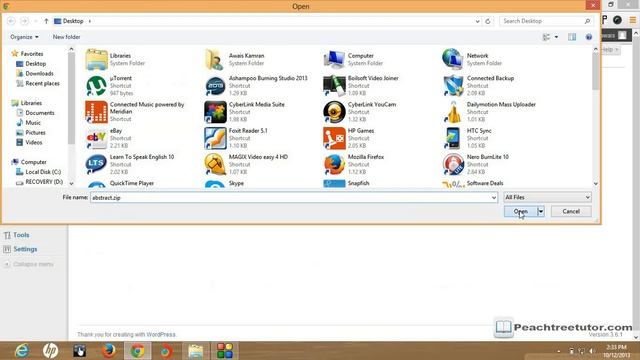This screenshot has width=640, height=360.
Task: Click the refresh icon beside address bar
Action: click(488, 21)
